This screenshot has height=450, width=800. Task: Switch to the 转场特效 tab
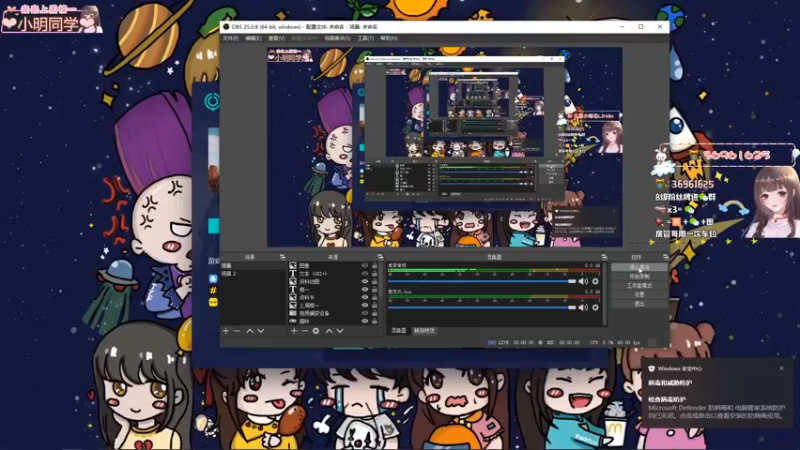[424, 331]
